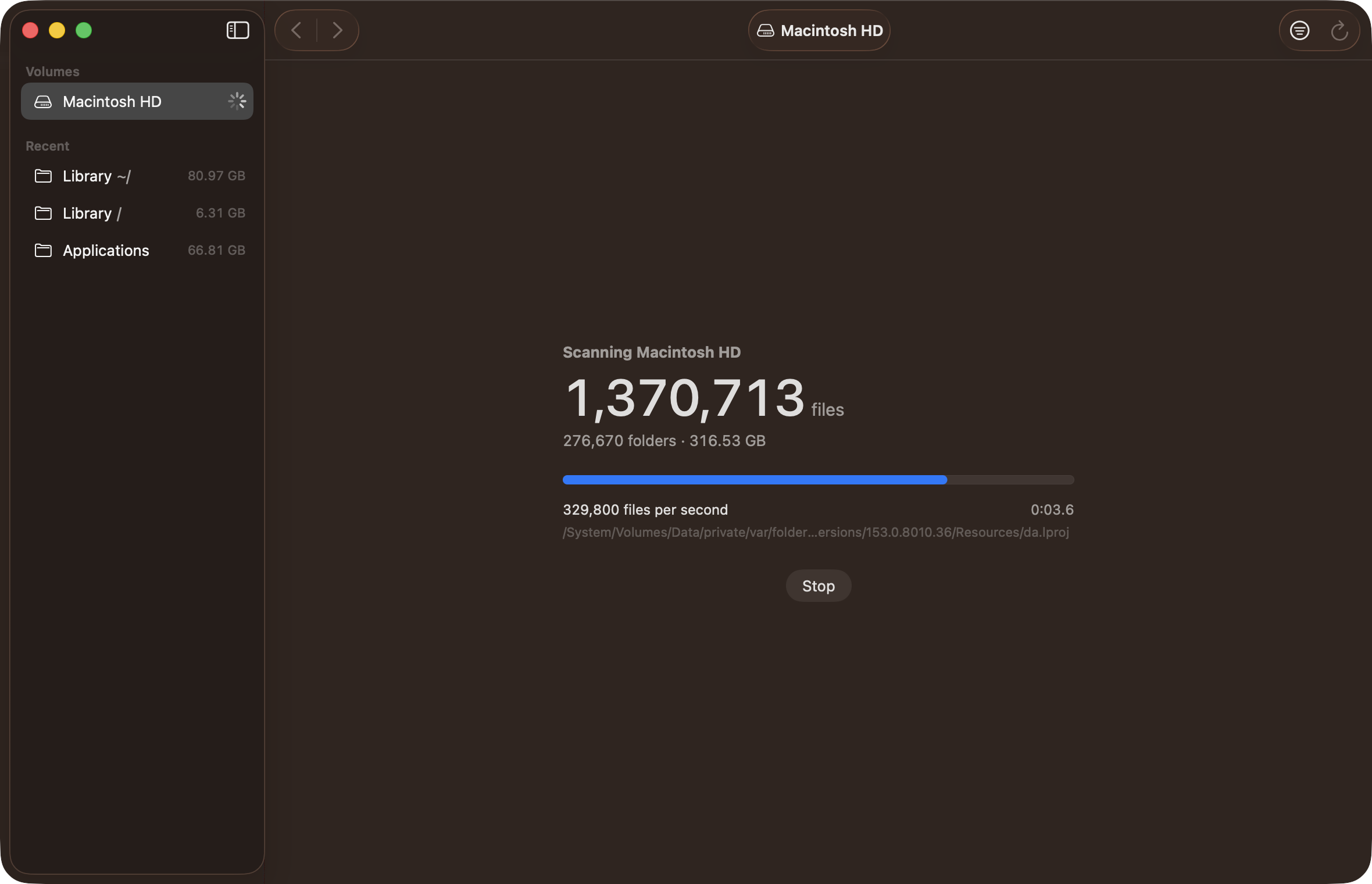
Task: Click the blue scan progress bar
Action: 818,480
